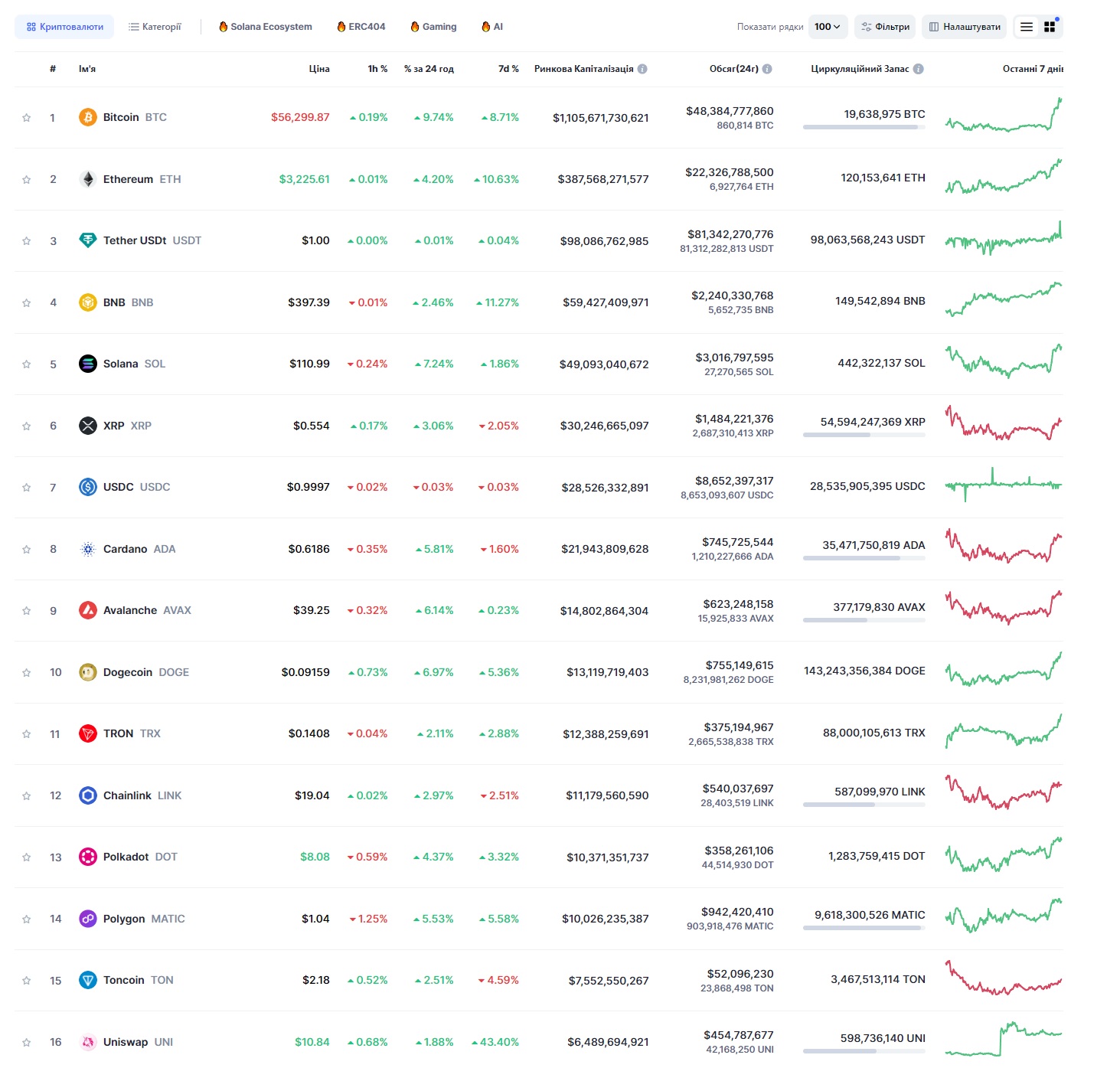The image size is (1120, 1068).
Task: Click the USDC logo icon
Action: pos(88,487)
